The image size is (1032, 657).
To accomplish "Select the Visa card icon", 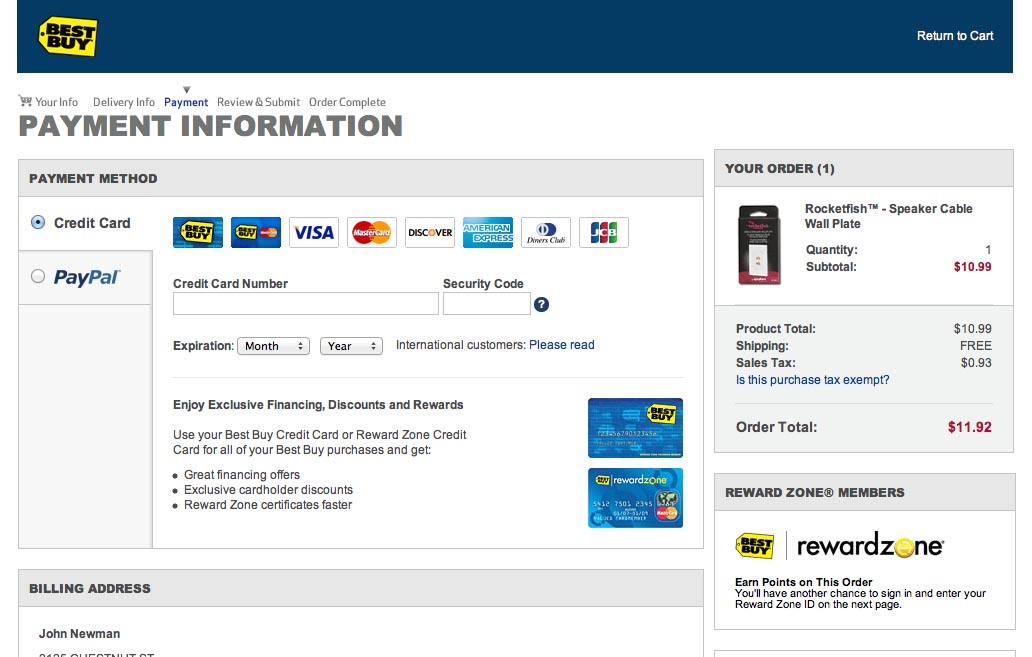I will click(314, 232).
